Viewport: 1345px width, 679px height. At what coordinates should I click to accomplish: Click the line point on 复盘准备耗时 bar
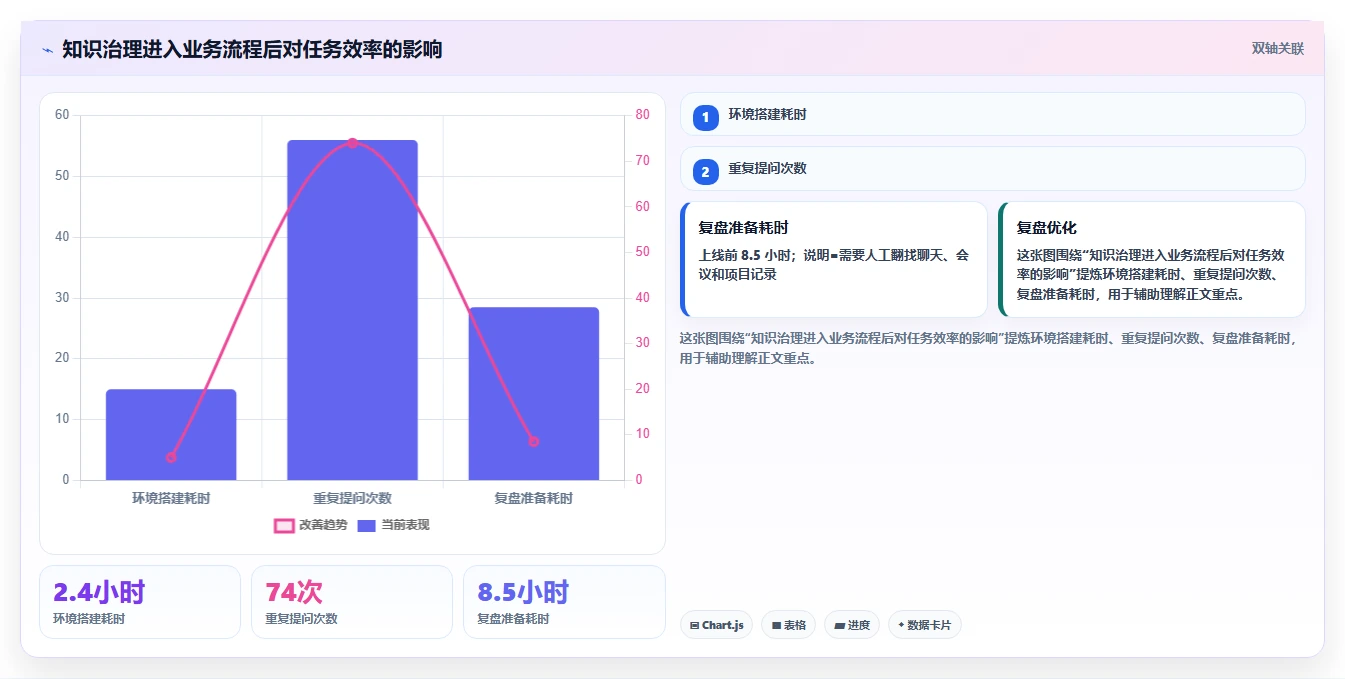[x=533, y=441]
